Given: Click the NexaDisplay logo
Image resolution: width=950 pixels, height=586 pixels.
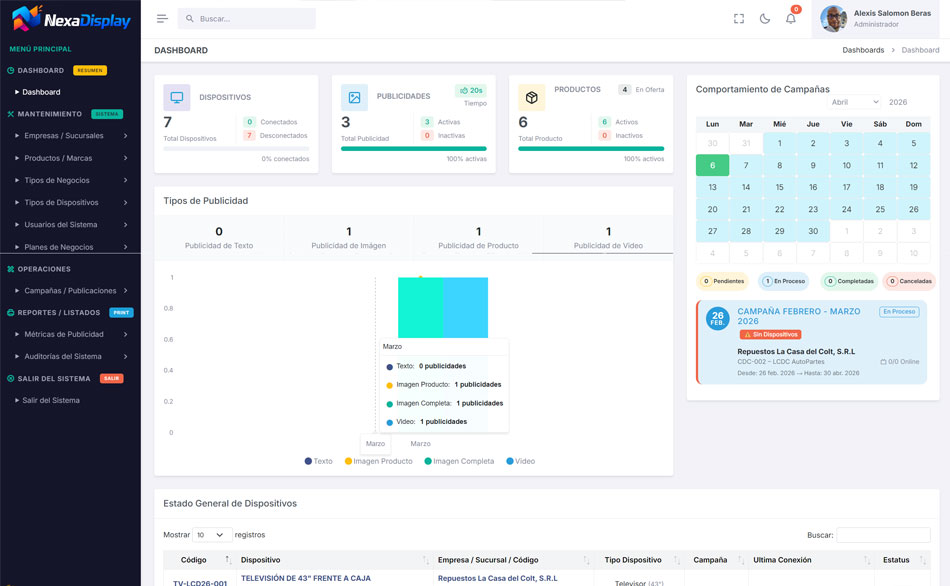Looking at the screenshot, I should coord(70,19).
